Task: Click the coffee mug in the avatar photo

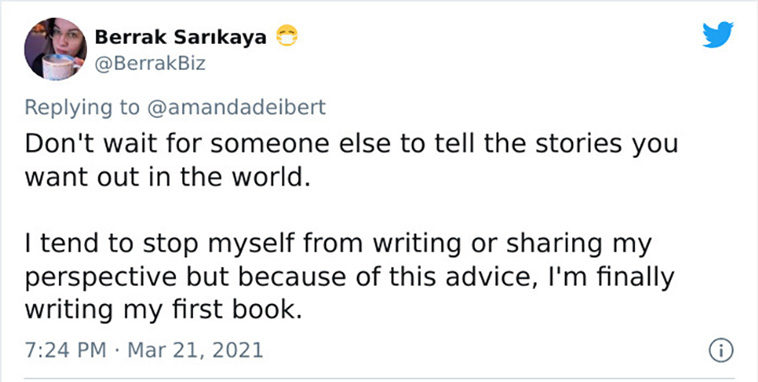Action: (57, 66)
